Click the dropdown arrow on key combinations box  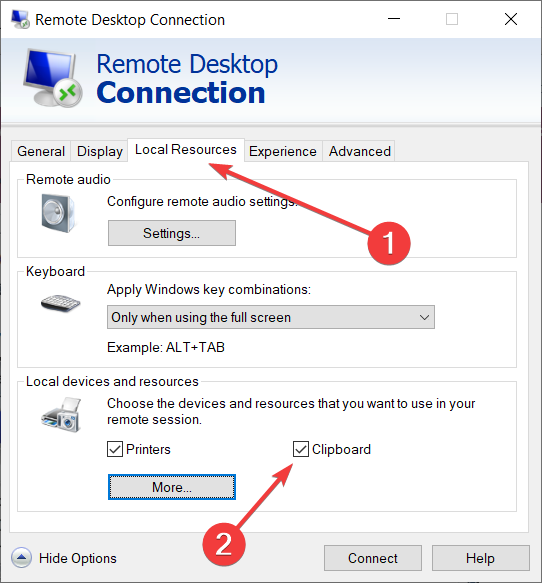click(424, 317)
